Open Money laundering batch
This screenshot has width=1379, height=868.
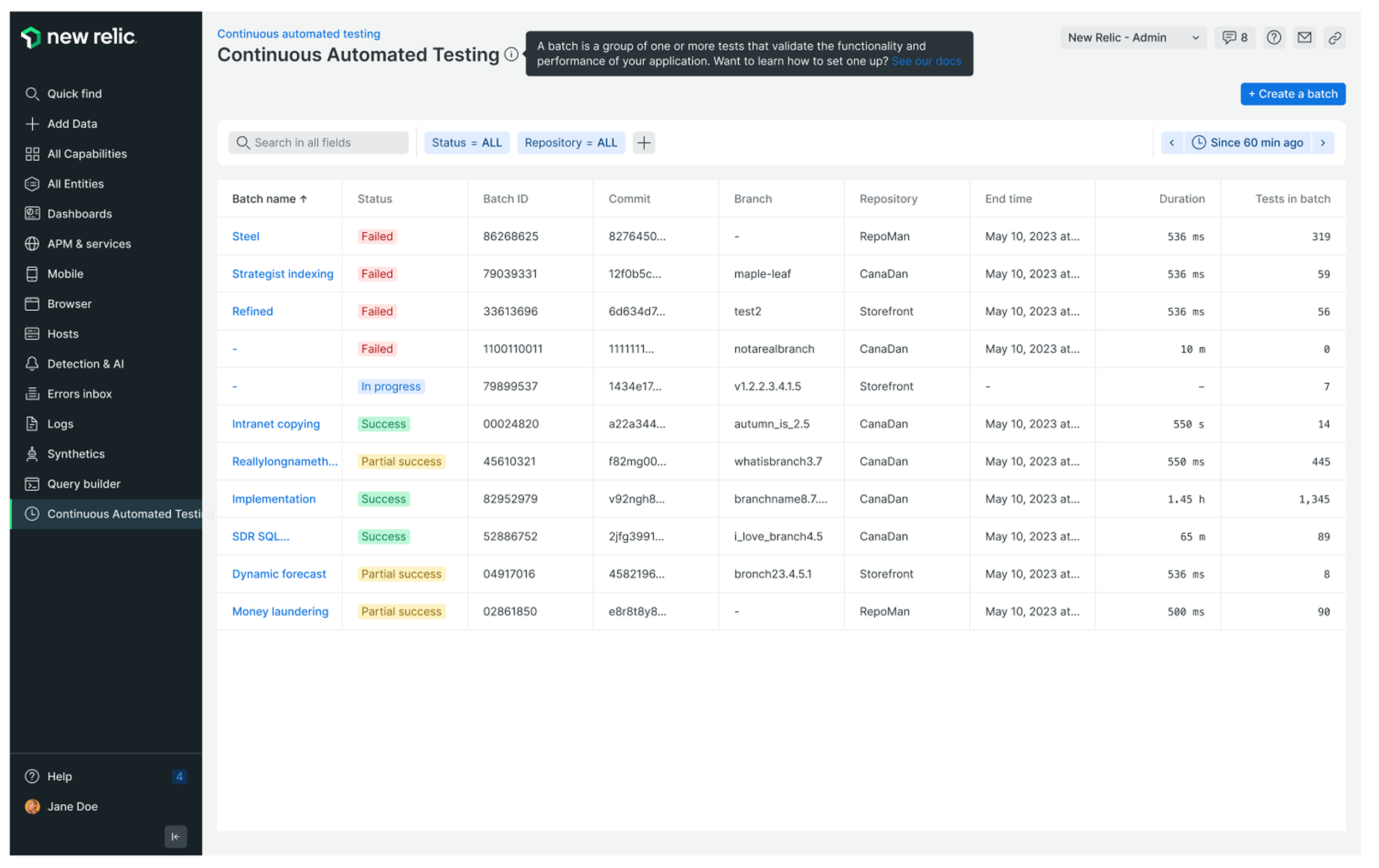point(280,612)
